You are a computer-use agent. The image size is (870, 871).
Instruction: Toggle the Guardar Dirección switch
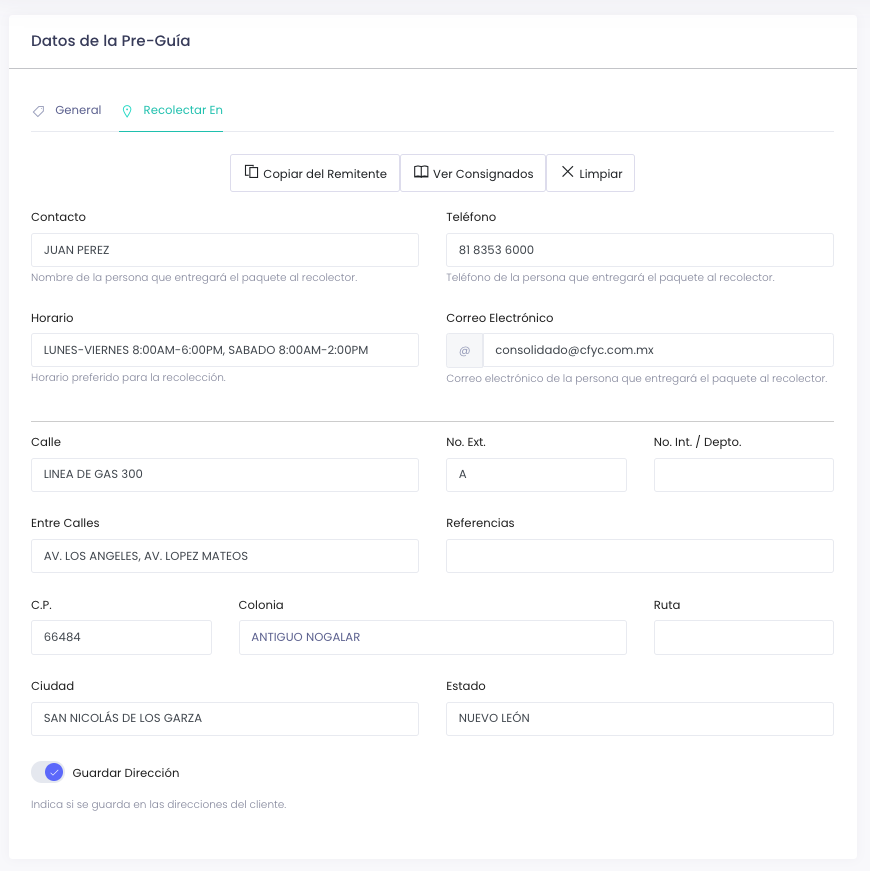[x=47, y=772]
